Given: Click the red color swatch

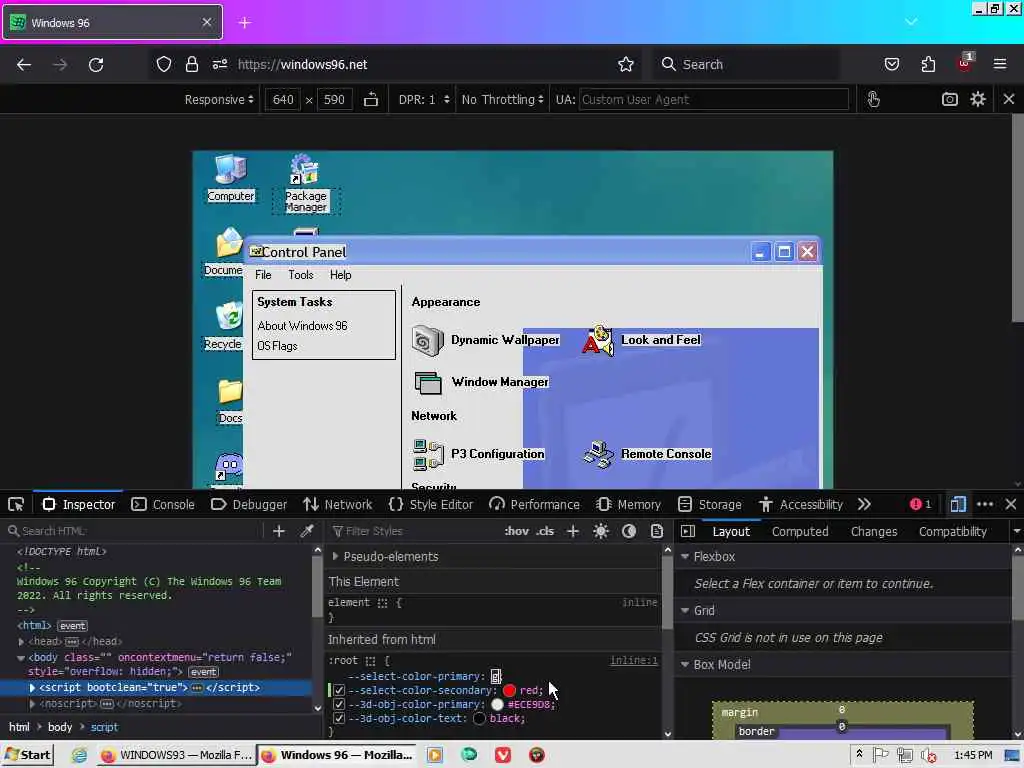Looking at the screenshot, I should click(x=509, y=690).
